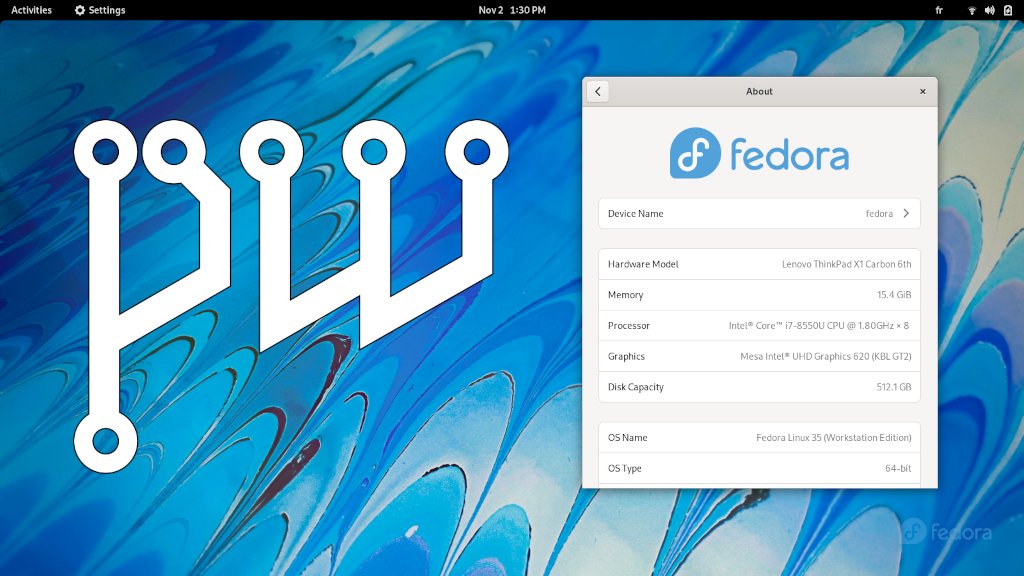1024x576 pixels.
Task: Click the Settings gear icon in top bar
Action: click(x=80, y=10)
